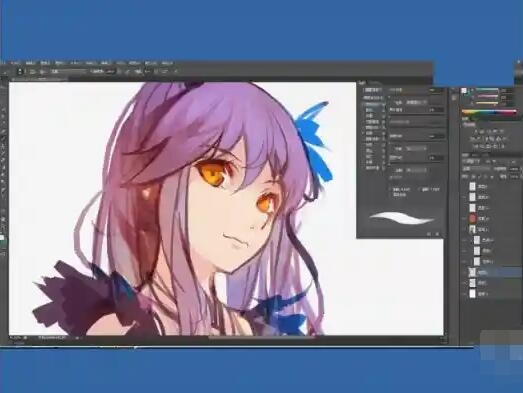Open the Size Jitter Control dropdown
Screen dimensions: 523x393
pos(416,102)
